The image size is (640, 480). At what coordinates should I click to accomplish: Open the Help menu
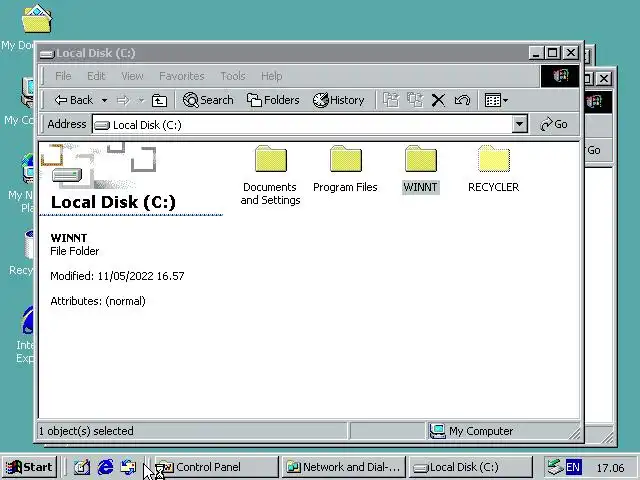(271, 76)
